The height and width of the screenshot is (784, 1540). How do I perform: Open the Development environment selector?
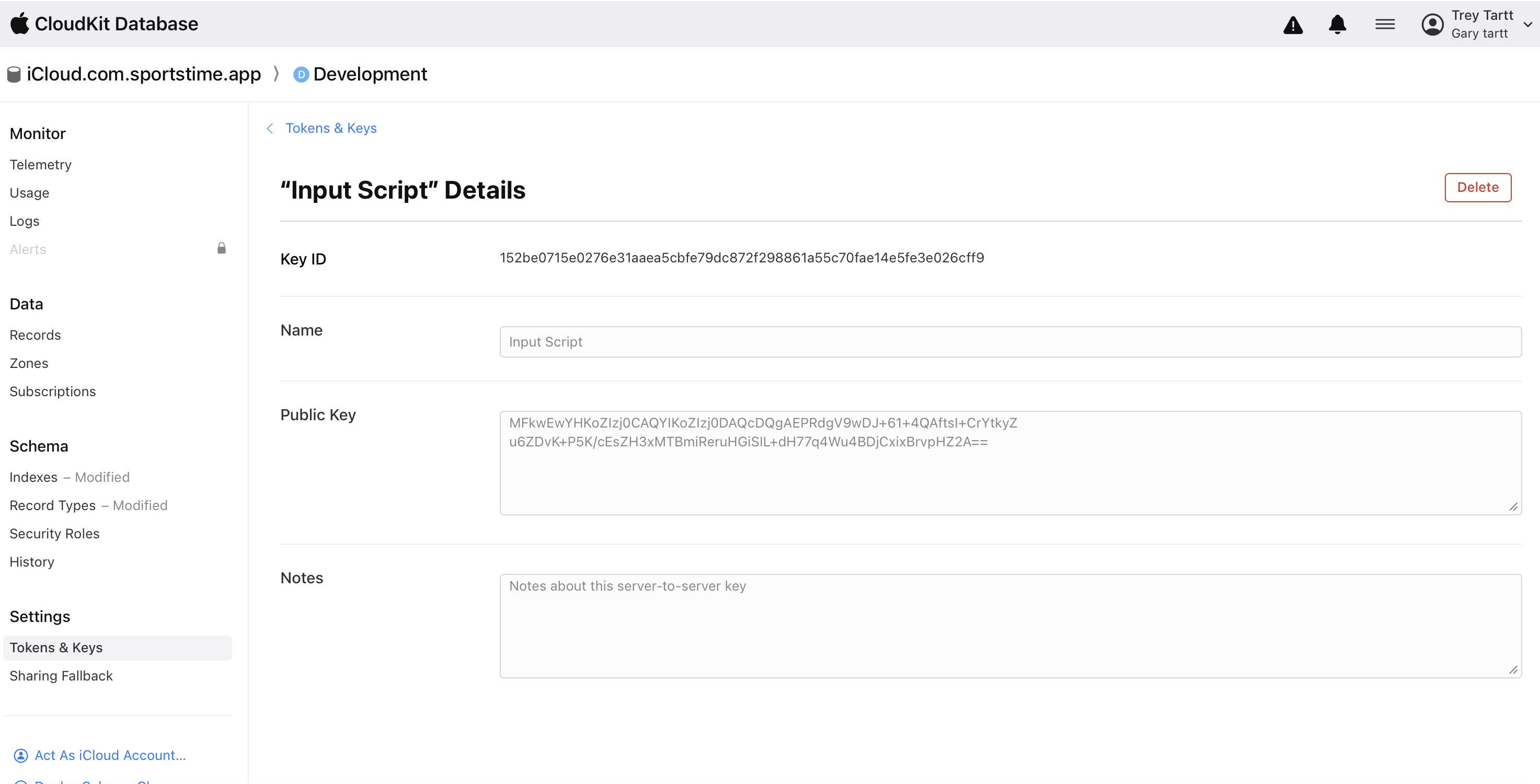[x=370, y=74]
